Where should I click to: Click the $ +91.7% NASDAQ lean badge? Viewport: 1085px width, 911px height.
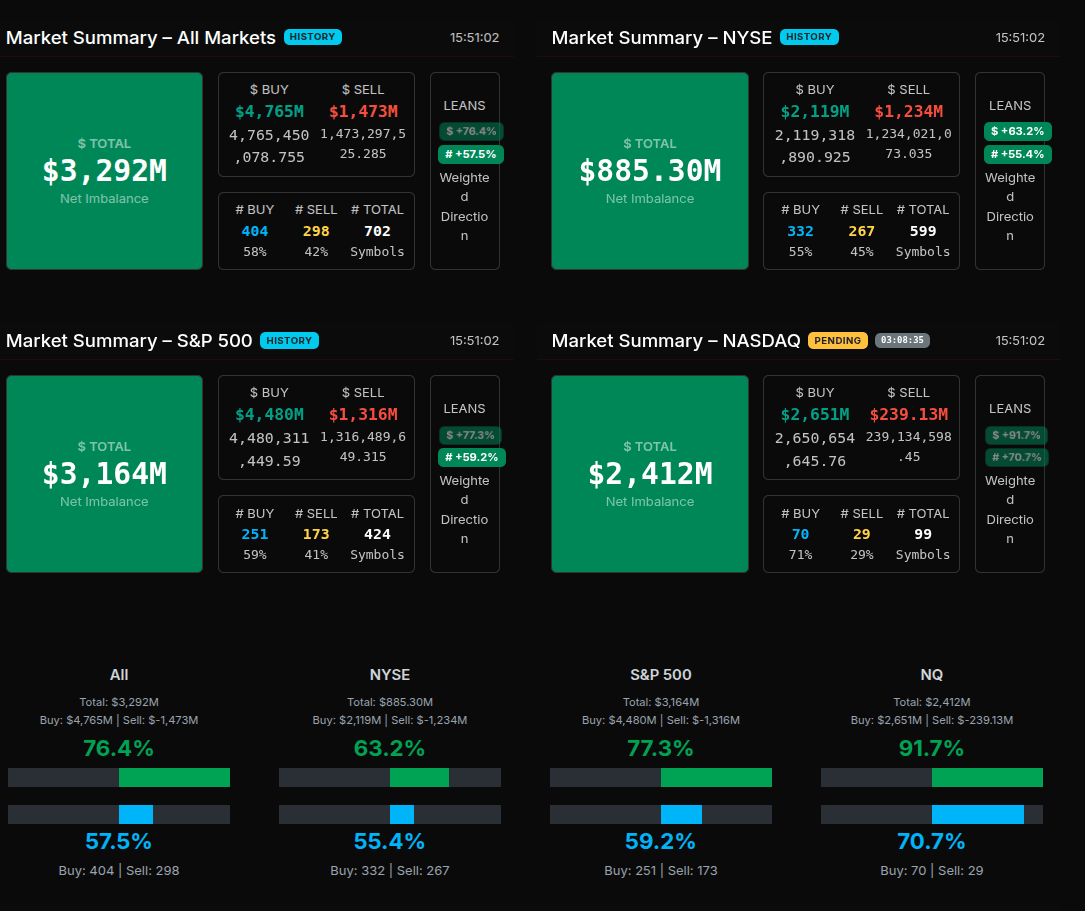[x=1015, y=435]
